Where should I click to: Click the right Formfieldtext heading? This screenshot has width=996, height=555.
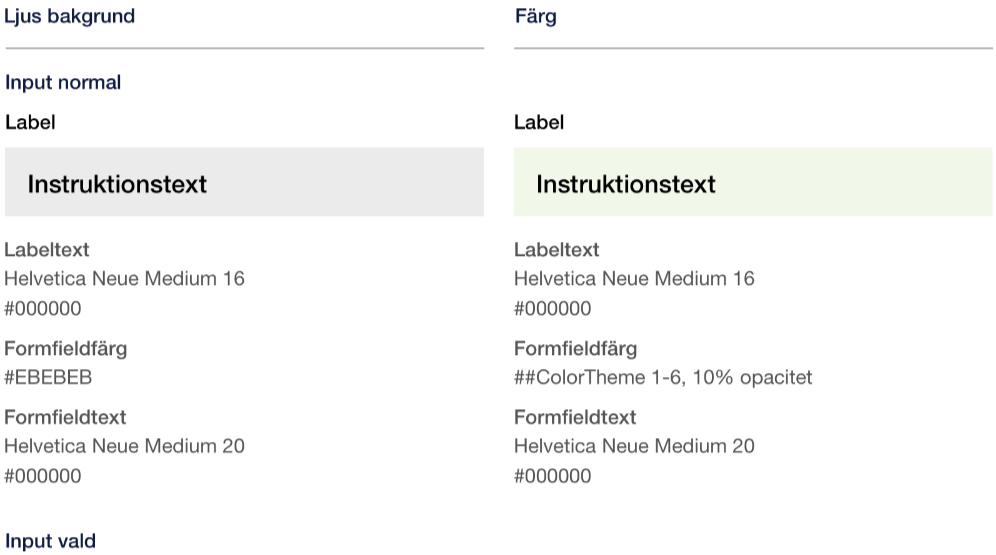pyautogui.click(x=575, y=417)
